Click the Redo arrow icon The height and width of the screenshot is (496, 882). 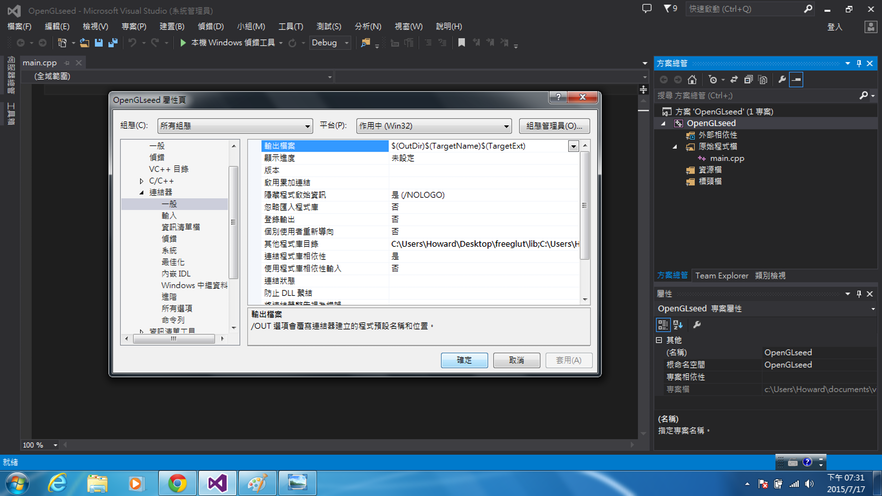[155, 43]
